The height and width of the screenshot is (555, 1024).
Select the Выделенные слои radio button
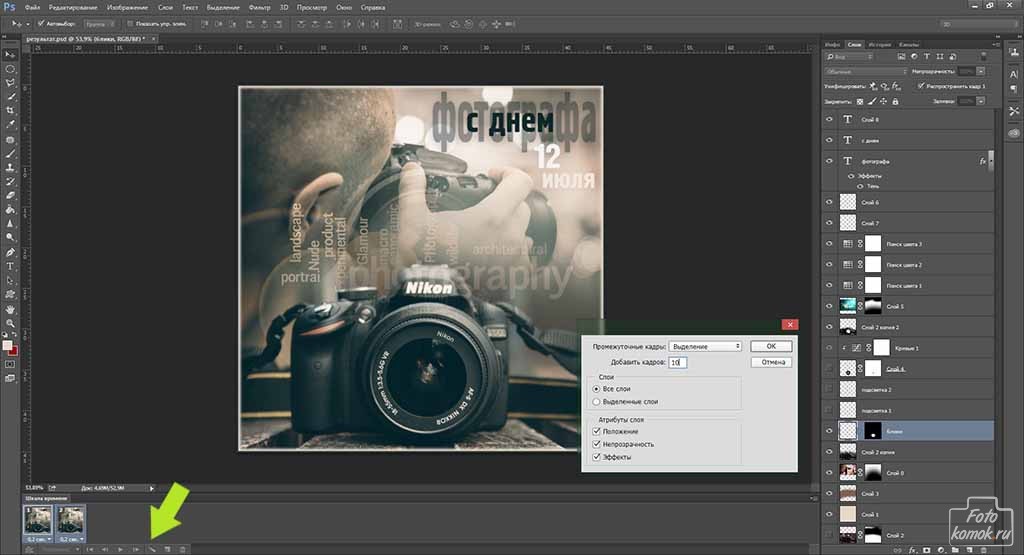coord(596,402)
